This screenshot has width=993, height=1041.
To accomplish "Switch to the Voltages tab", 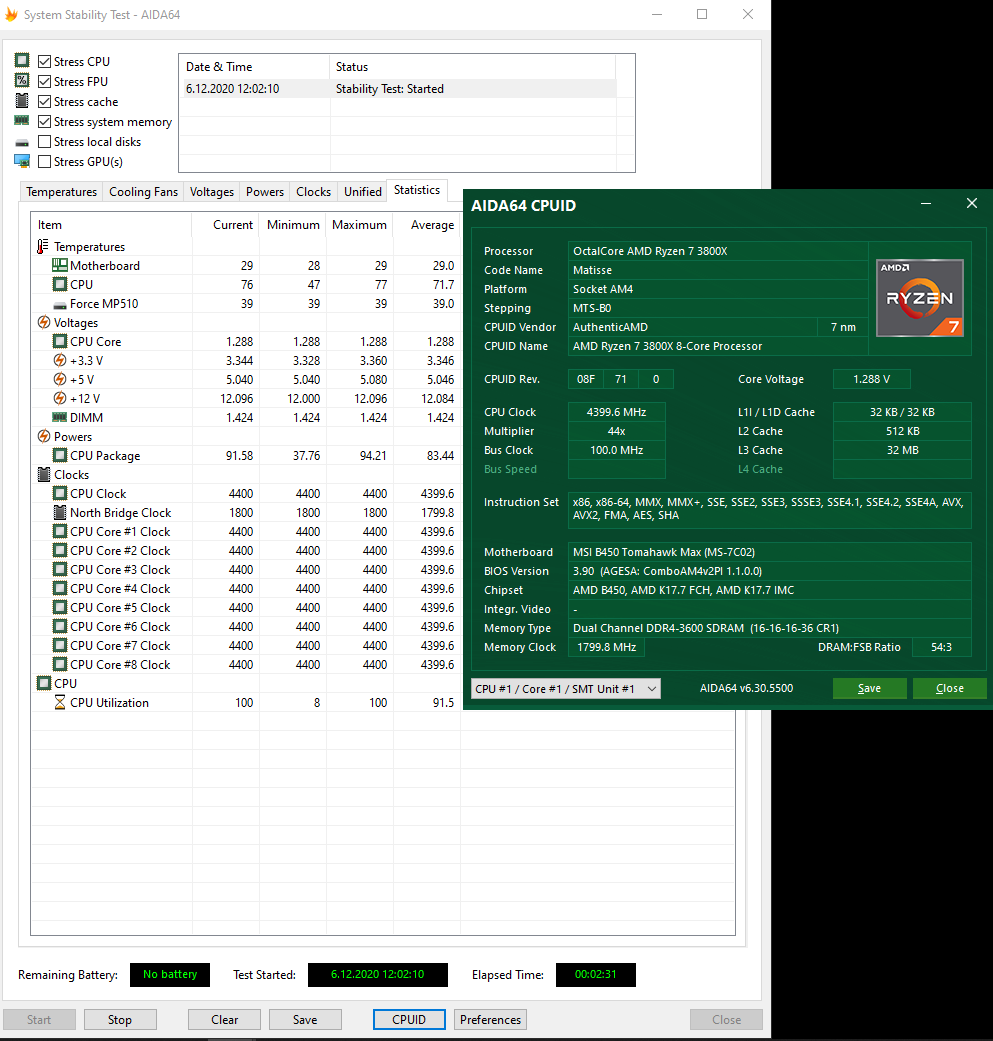I will tap(212, 192).
